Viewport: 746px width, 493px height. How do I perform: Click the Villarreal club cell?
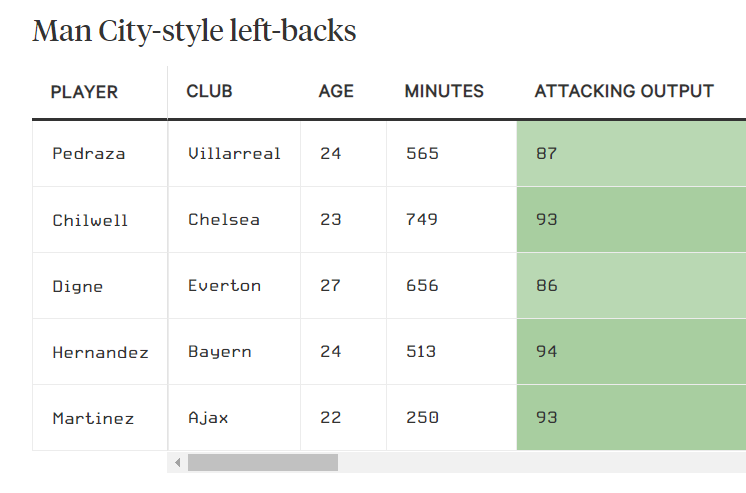pos(234,154)
